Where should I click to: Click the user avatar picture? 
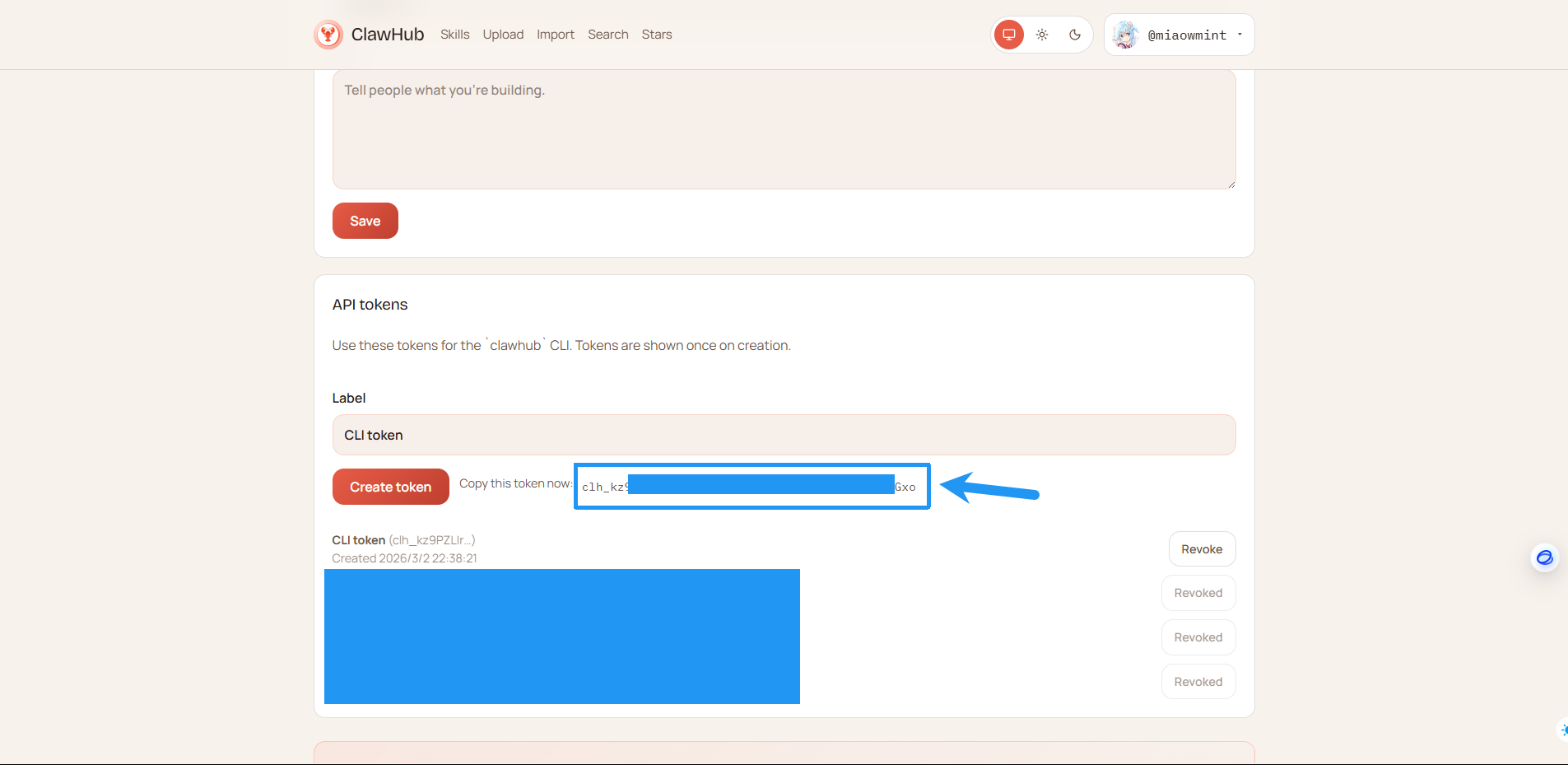pos(1125,35)
